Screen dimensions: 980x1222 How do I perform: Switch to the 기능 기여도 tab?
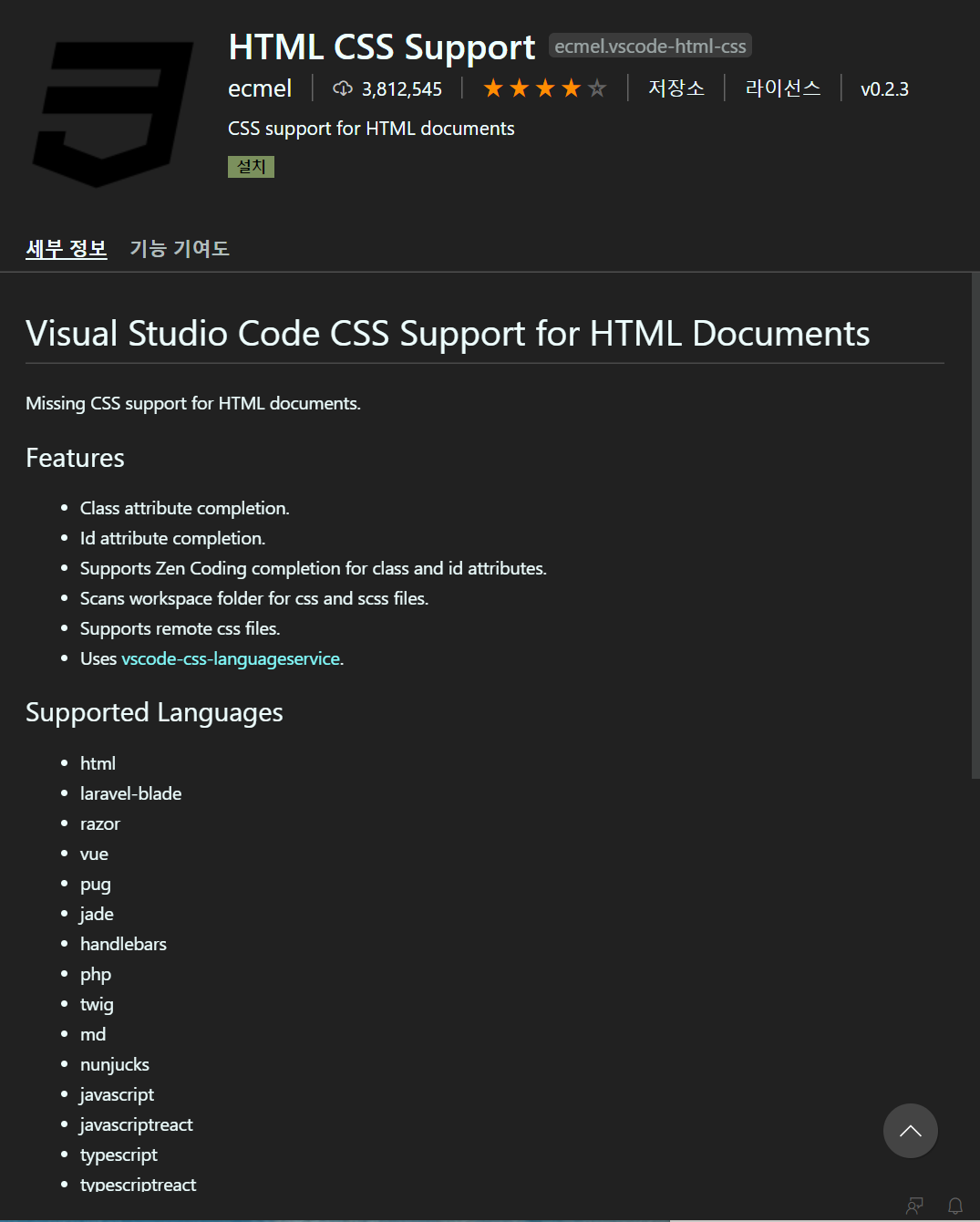[180, 248]
